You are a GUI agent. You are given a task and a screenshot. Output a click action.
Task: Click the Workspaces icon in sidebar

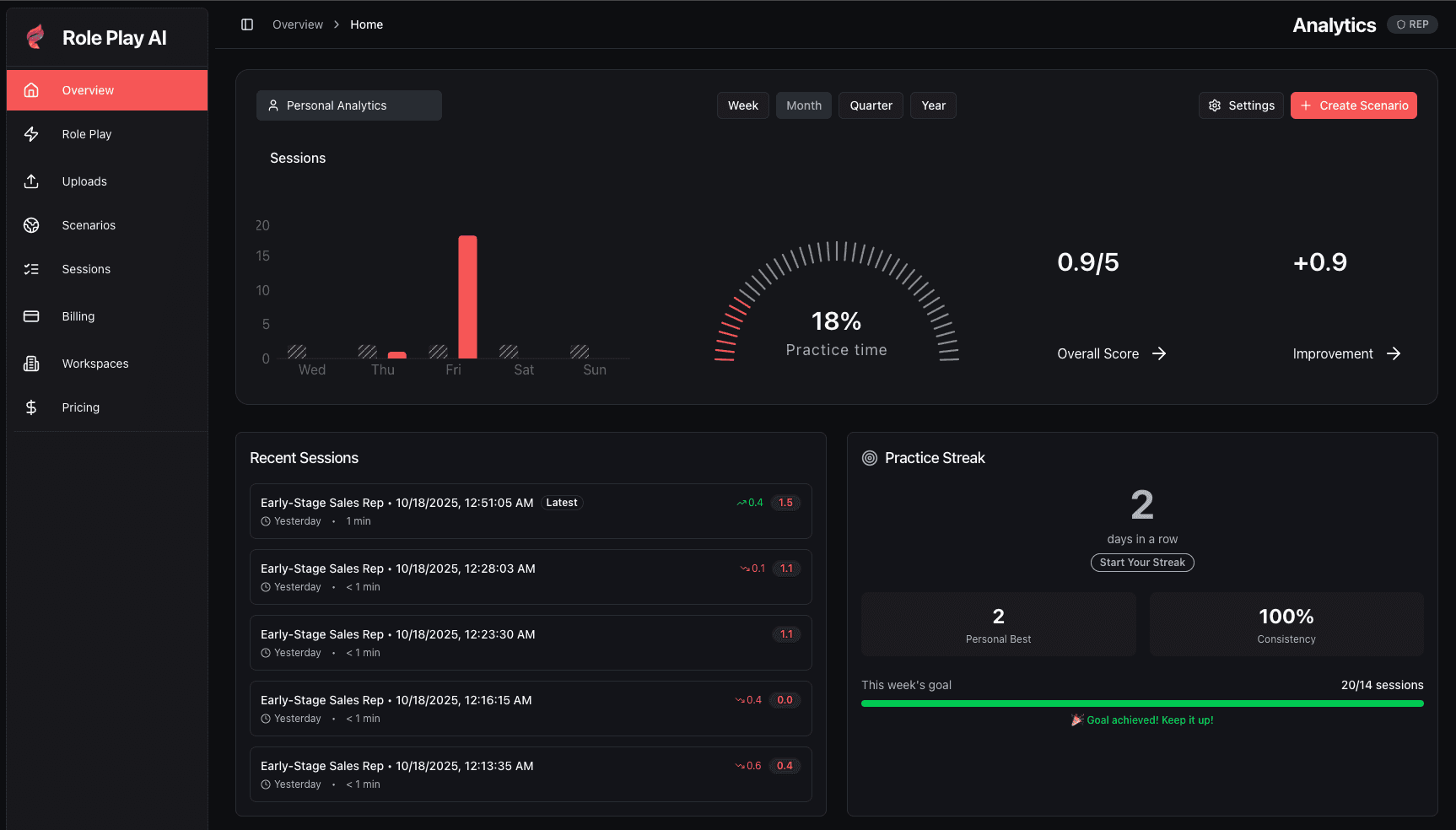point(31,364)
